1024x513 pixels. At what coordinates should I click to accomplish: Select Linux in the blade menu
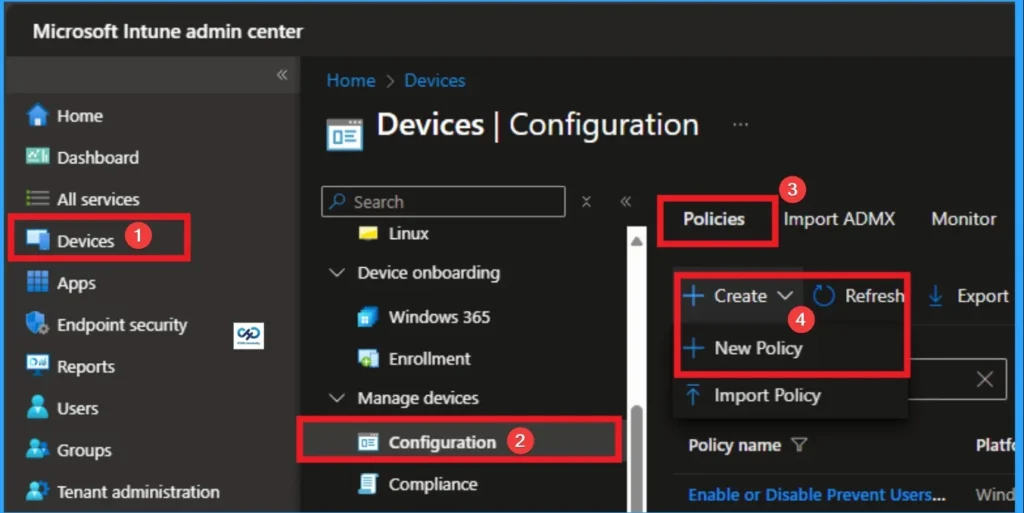tap(409, 233)
